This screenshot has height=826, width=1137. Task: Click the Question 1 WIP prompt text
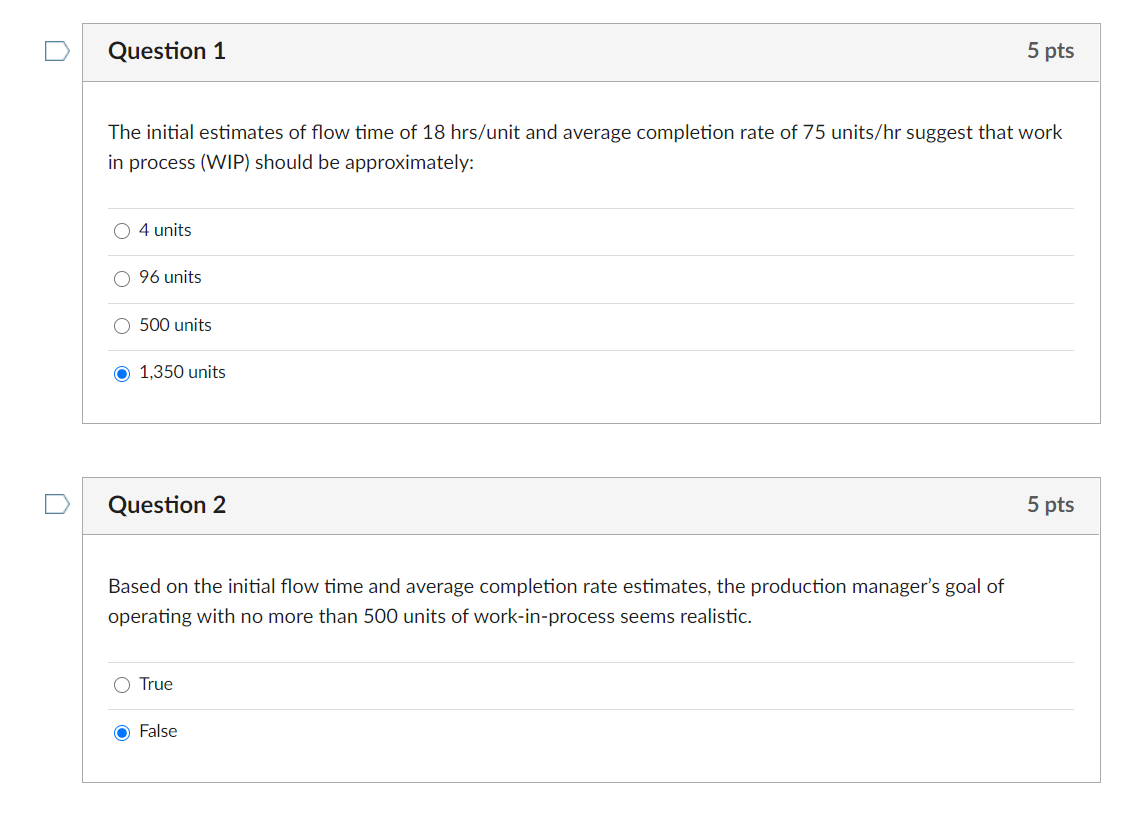click(585, 147)
